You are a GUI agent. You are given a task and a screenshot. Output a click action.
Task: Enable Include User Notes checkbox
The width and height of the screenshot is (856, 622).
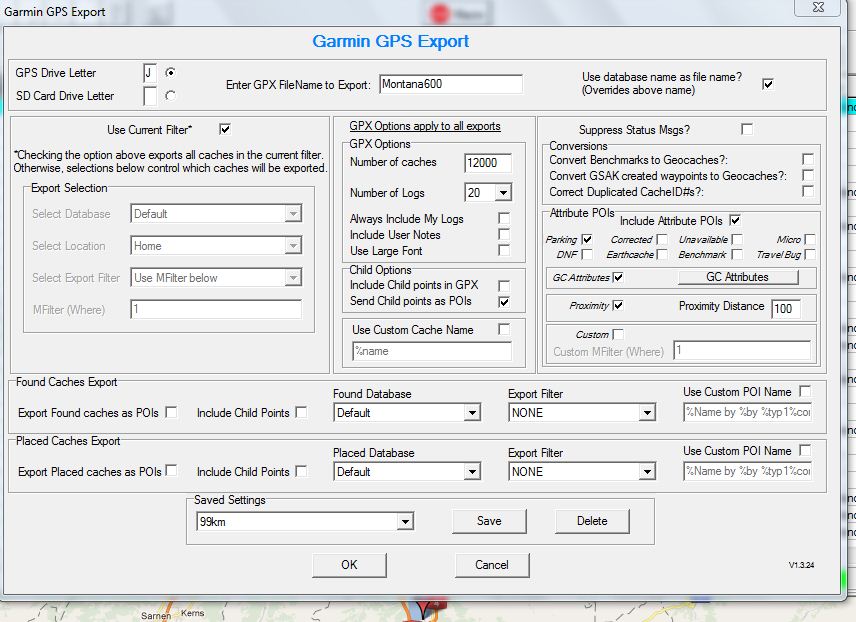[x=504, y=234]
